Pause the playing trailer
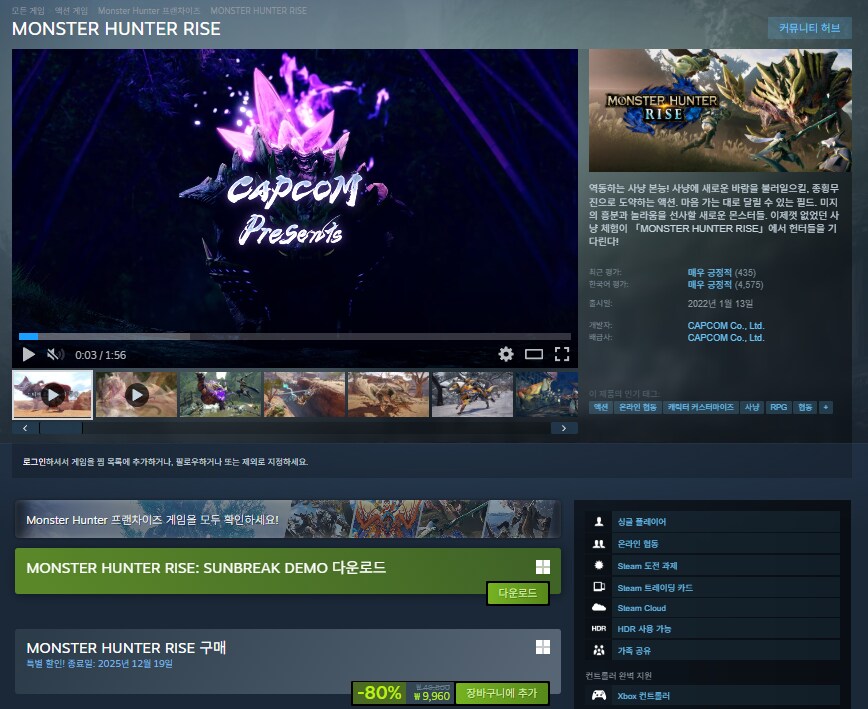Image resolution: width=868 pixels, height=709 pixels. click(x=27, y=354)
